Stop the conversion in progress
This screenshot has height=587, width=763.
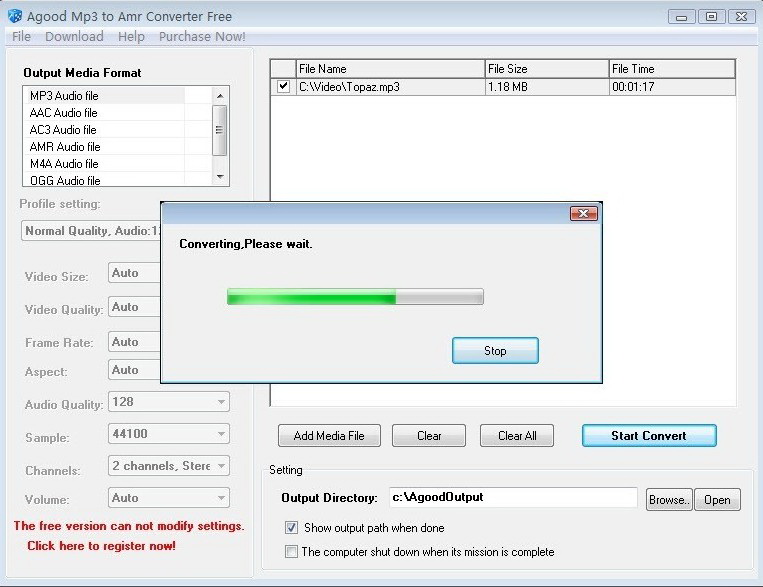495,350
